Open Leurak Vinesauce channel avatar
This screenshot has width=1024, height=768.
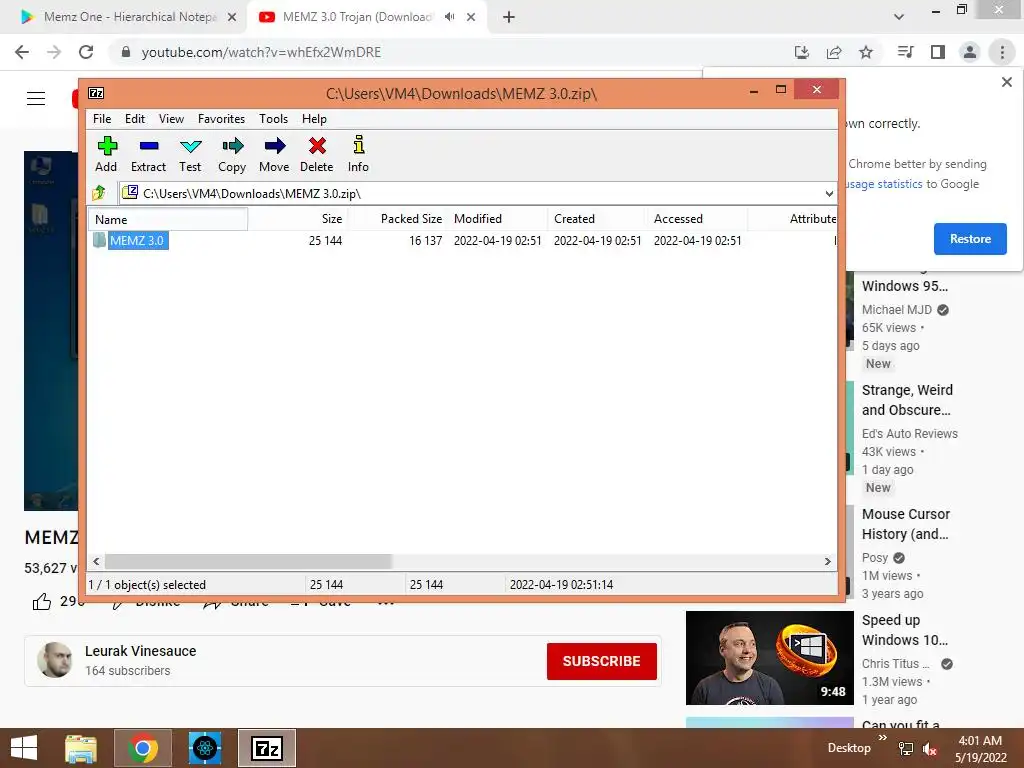[55, 660]
